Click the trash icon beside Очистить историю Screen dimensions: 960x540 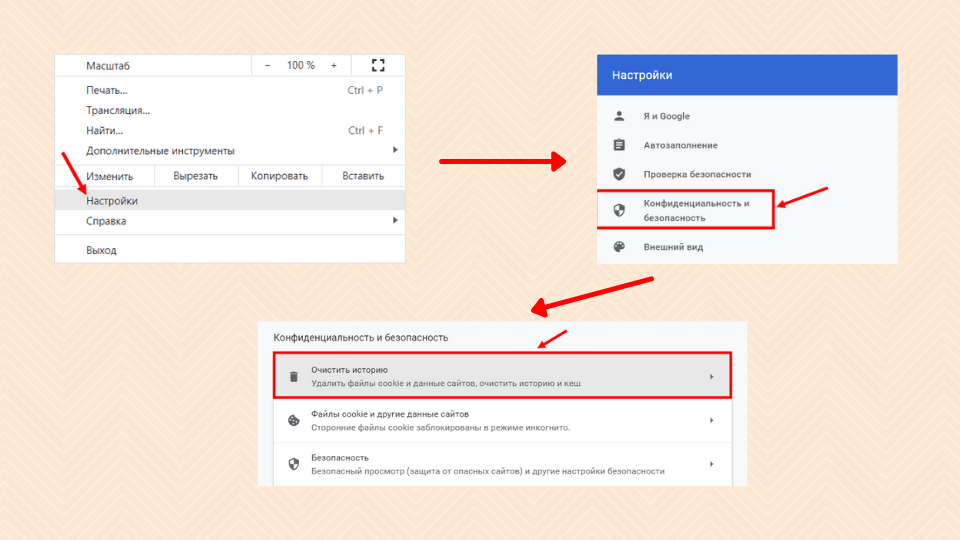pos(294,376)
